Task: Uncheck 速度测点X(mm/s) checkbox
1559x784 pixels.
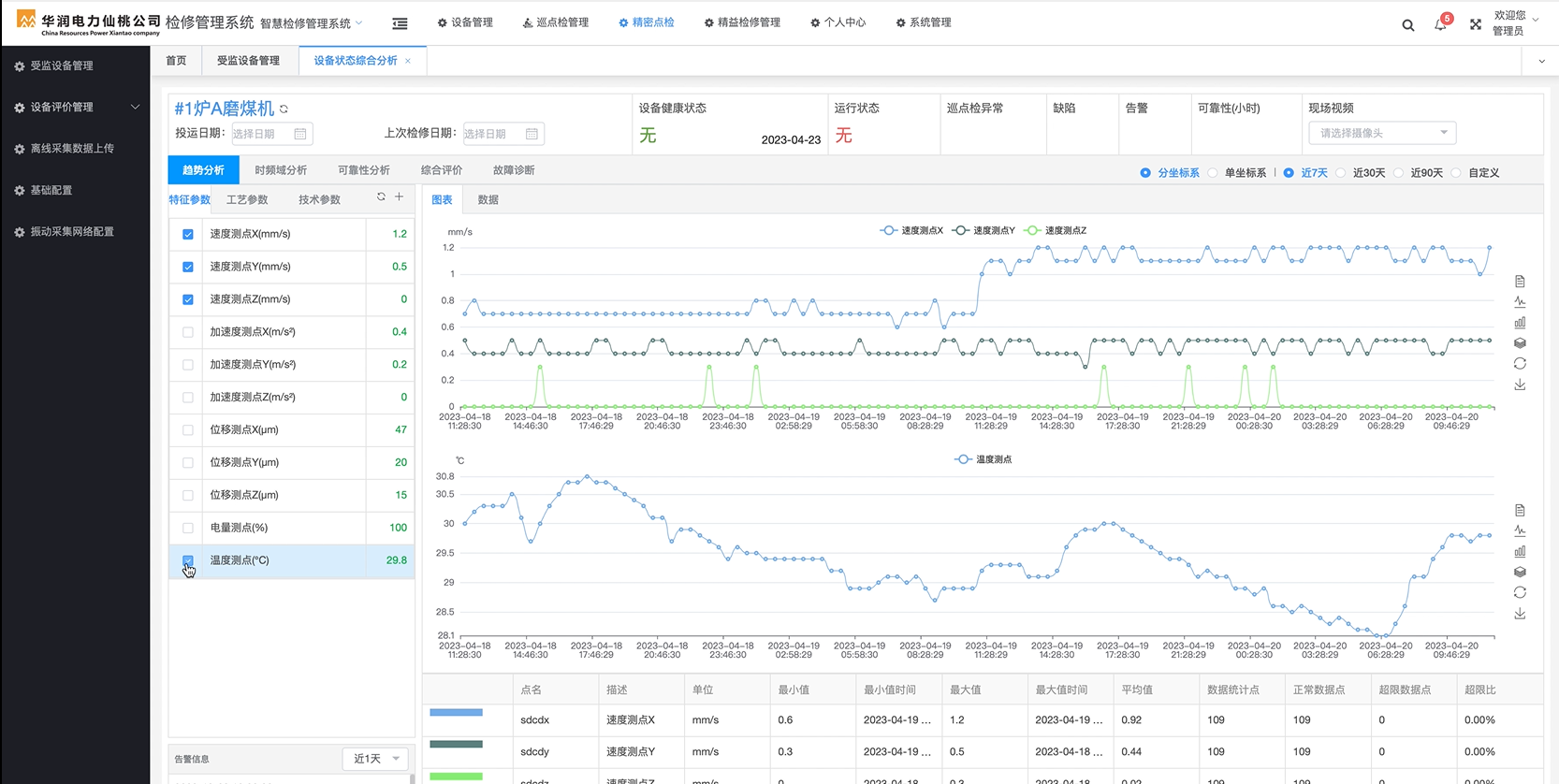Action: [x=188, y=235]
